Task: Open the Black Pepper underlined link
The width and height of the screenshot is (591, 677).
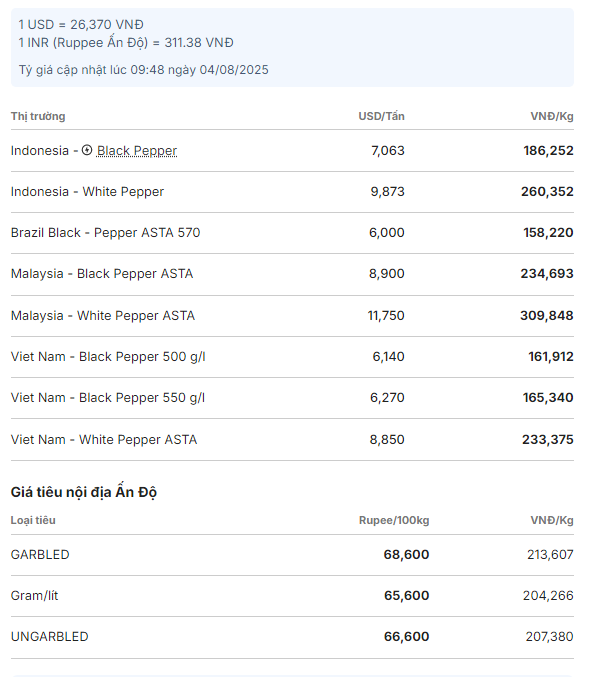Action: point(137,151)
